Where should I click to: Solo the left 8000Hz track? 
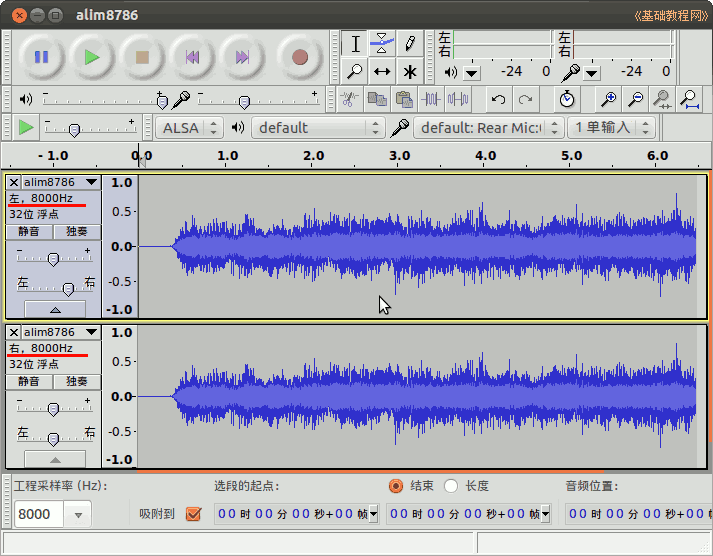tap(77, 231)
